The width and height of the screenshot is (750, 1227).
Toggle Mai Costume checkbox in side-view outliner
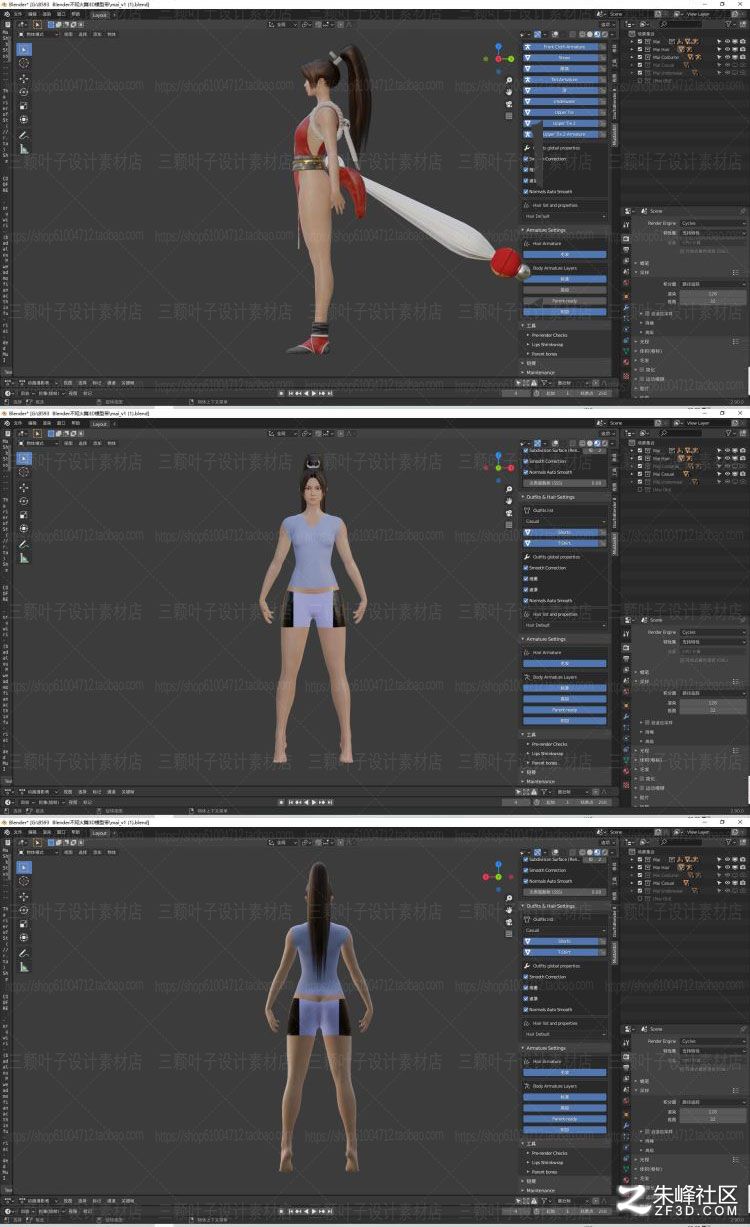641,57
